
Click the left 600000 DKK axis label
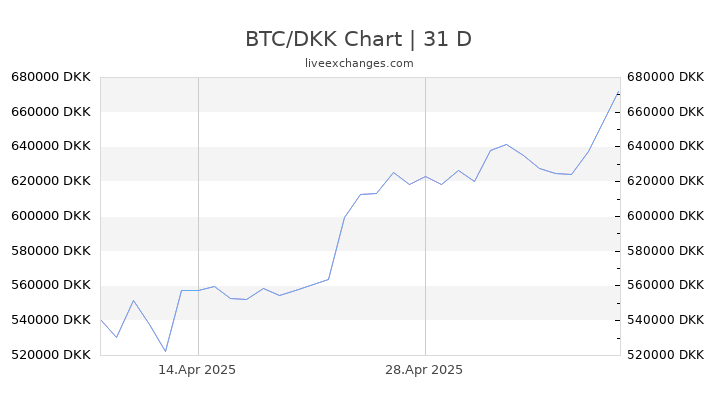[x=51, y=216]
